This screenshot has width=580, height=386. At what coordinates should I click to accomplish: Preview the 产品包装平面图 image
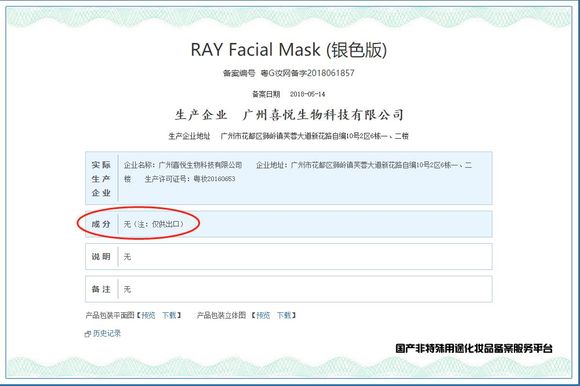[148, 315]
